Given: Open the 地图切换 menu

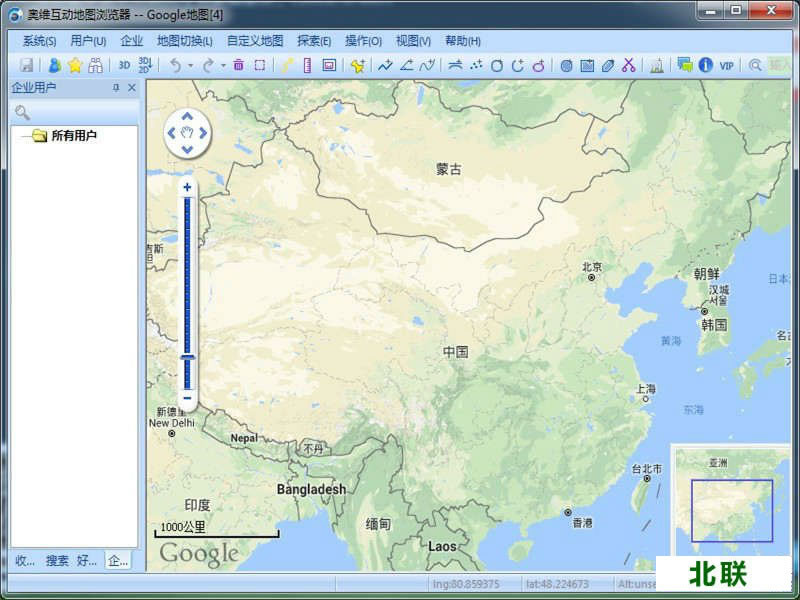Looking at the screenshot, I should click(184, 41).
